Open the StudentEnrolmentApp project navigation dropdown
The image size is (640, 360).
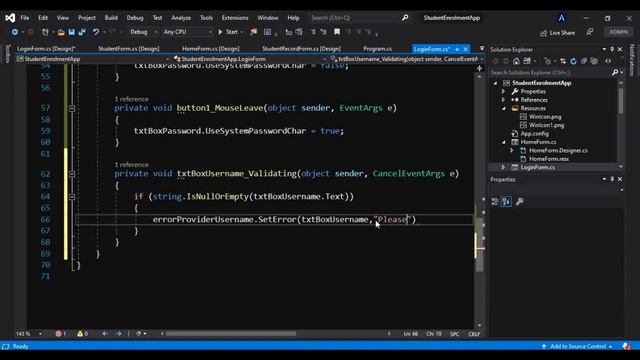tap(93, 59)
